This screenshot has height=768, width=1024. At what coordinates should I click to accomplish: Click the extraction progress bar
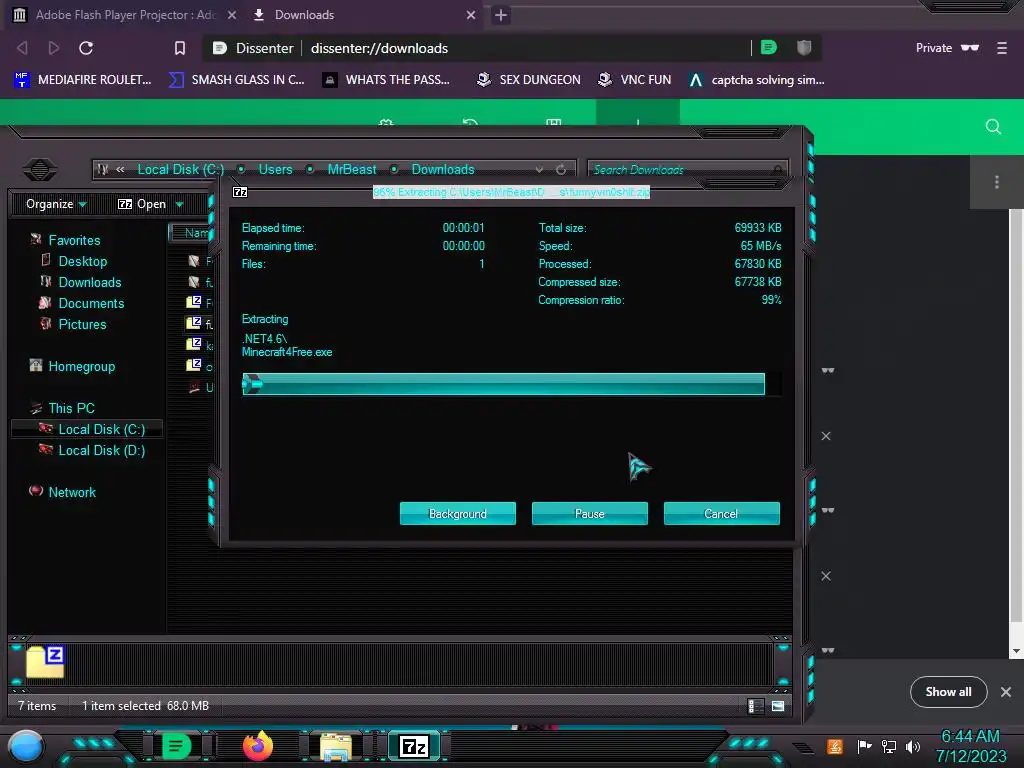[x=511, y=384]
